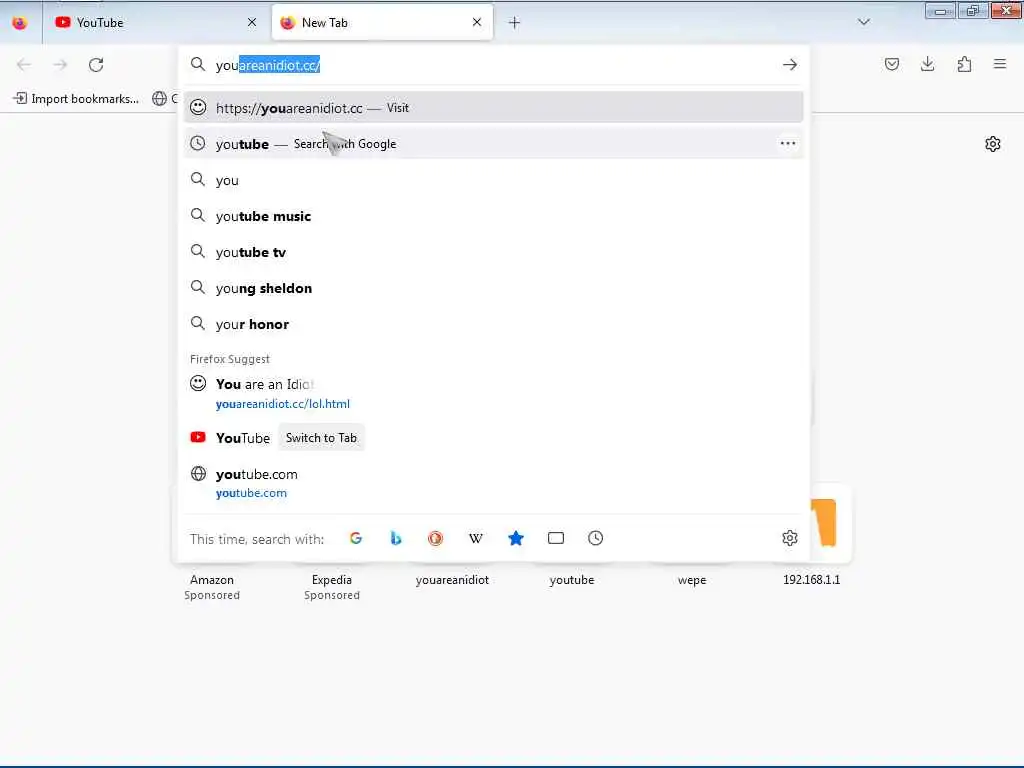Open the Extensions puzzle icon
Screen dimensions: 1024x768
pos(964,64)
